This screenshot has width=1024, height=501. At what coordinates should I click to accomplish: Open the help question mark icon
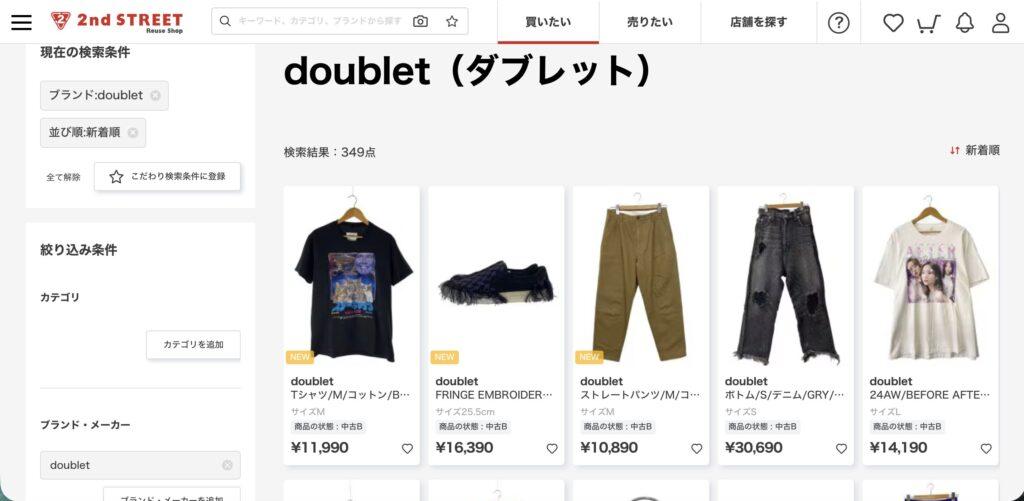point(839,23)
